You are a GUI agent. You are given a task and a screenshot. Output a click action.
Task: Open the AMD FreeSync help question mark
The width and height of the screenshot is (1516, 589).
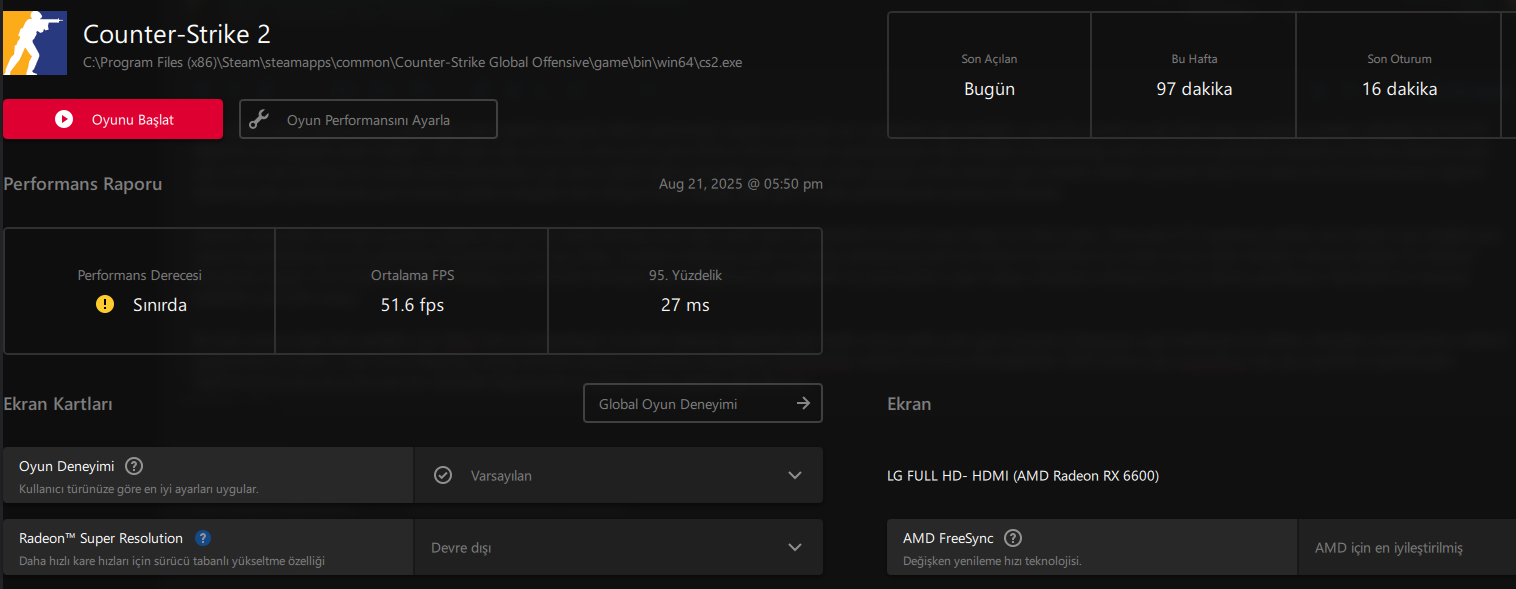point(1012,538)
